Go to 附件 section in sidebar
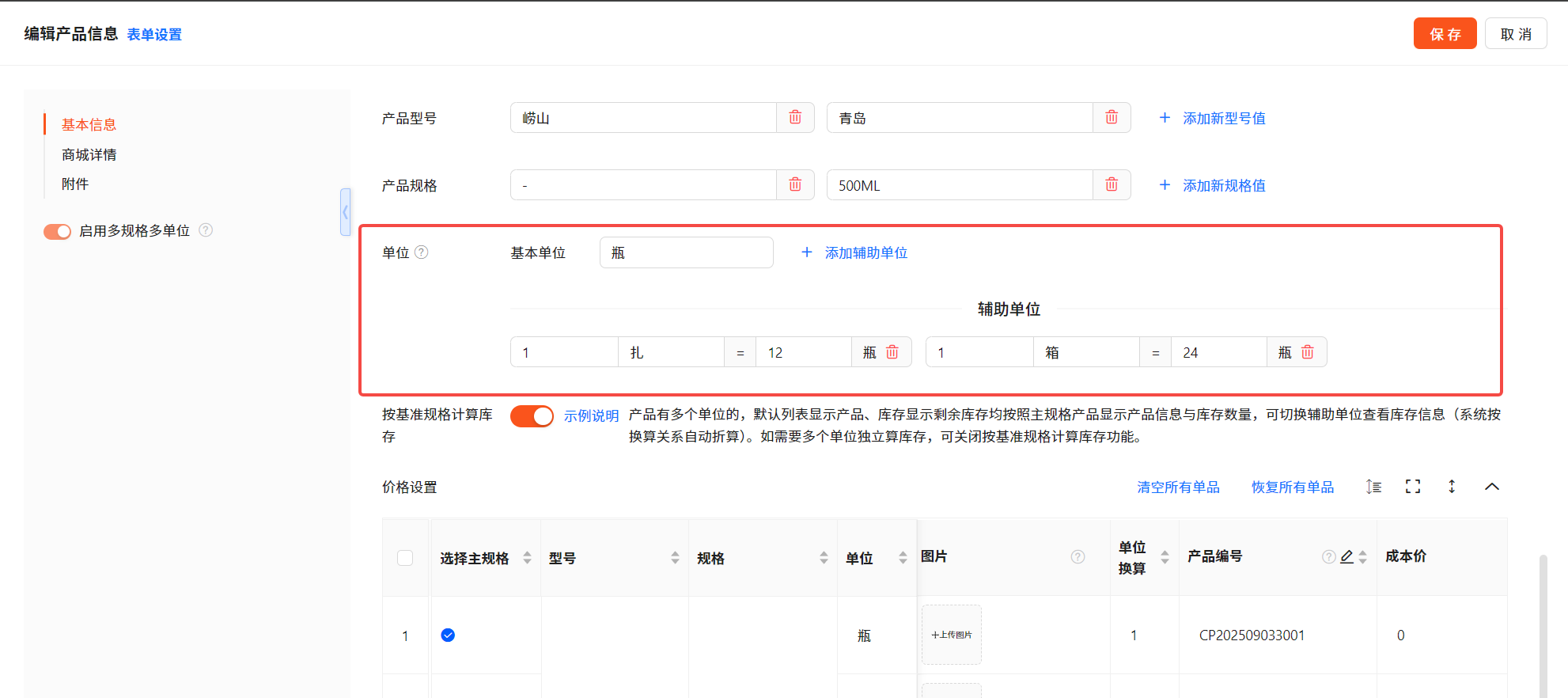The height and width of the screenshot is (698, 1568). (x=75, y=184)
